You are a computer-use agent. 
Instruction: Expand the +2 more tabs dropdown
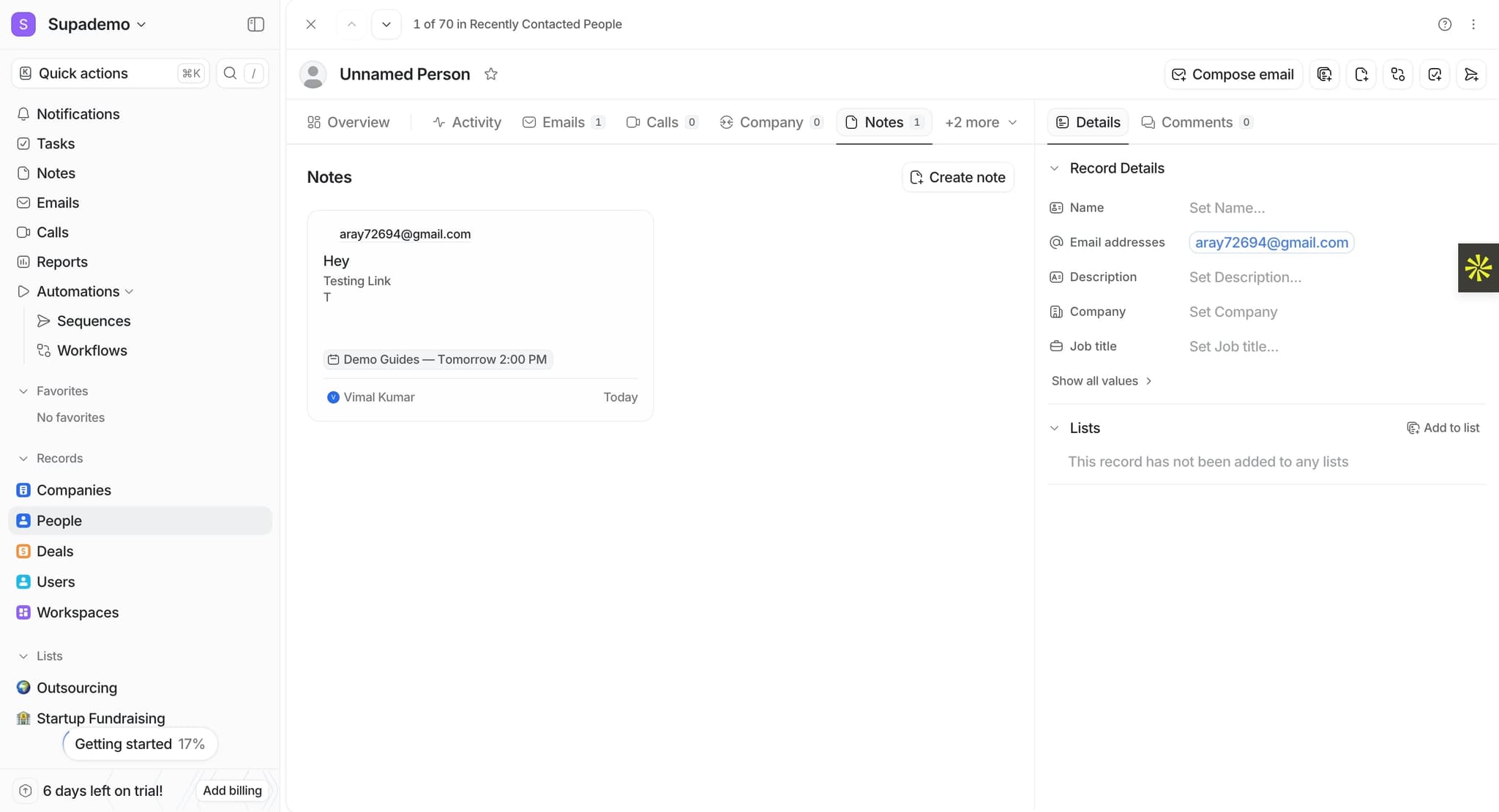(980, 122)
